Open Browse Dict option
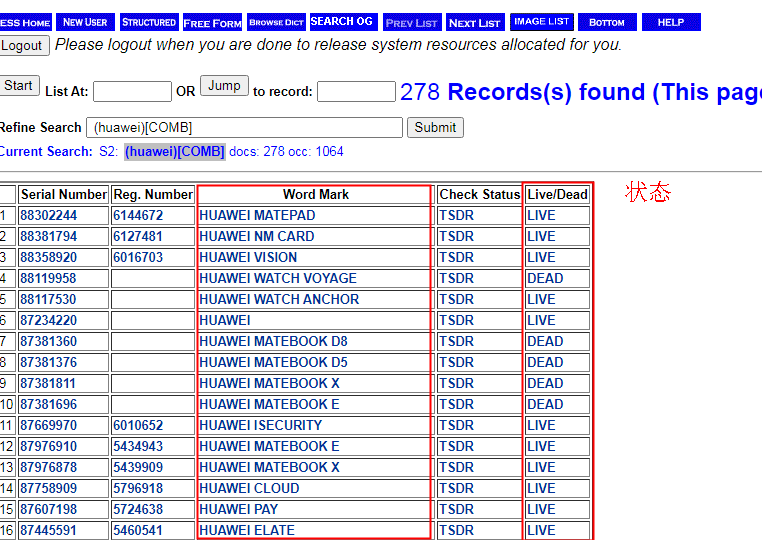 (x=277, y=22)
